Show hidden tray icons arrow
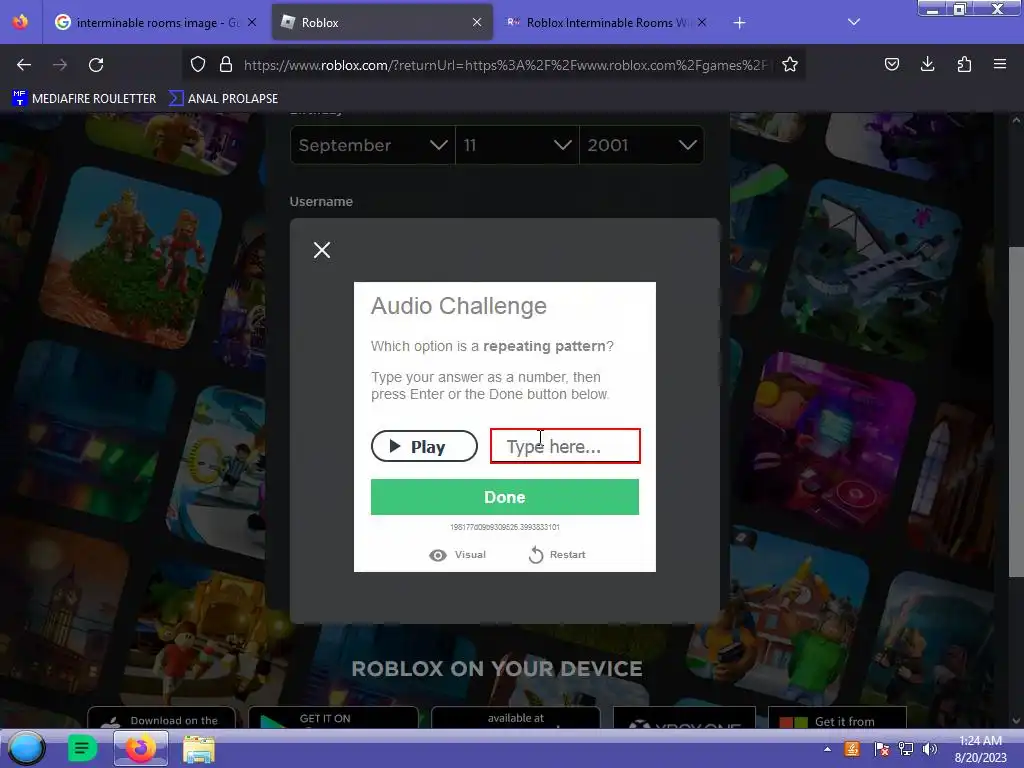The height and width of the screenshot is (768, 1024). coord(827,749)
